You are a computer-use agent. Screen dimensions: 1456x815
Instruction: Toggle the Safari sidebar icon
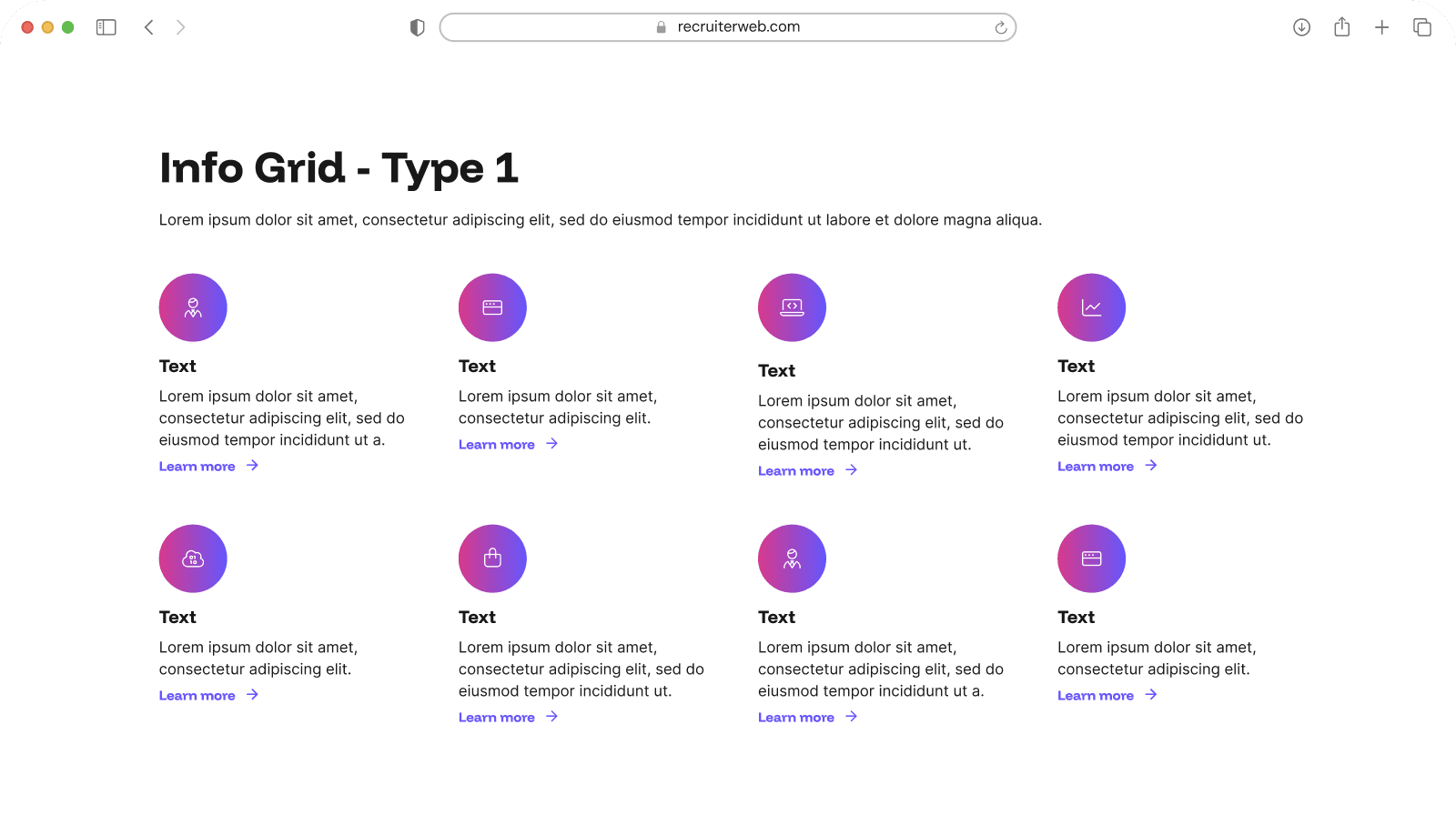click(x=106, y=26)
